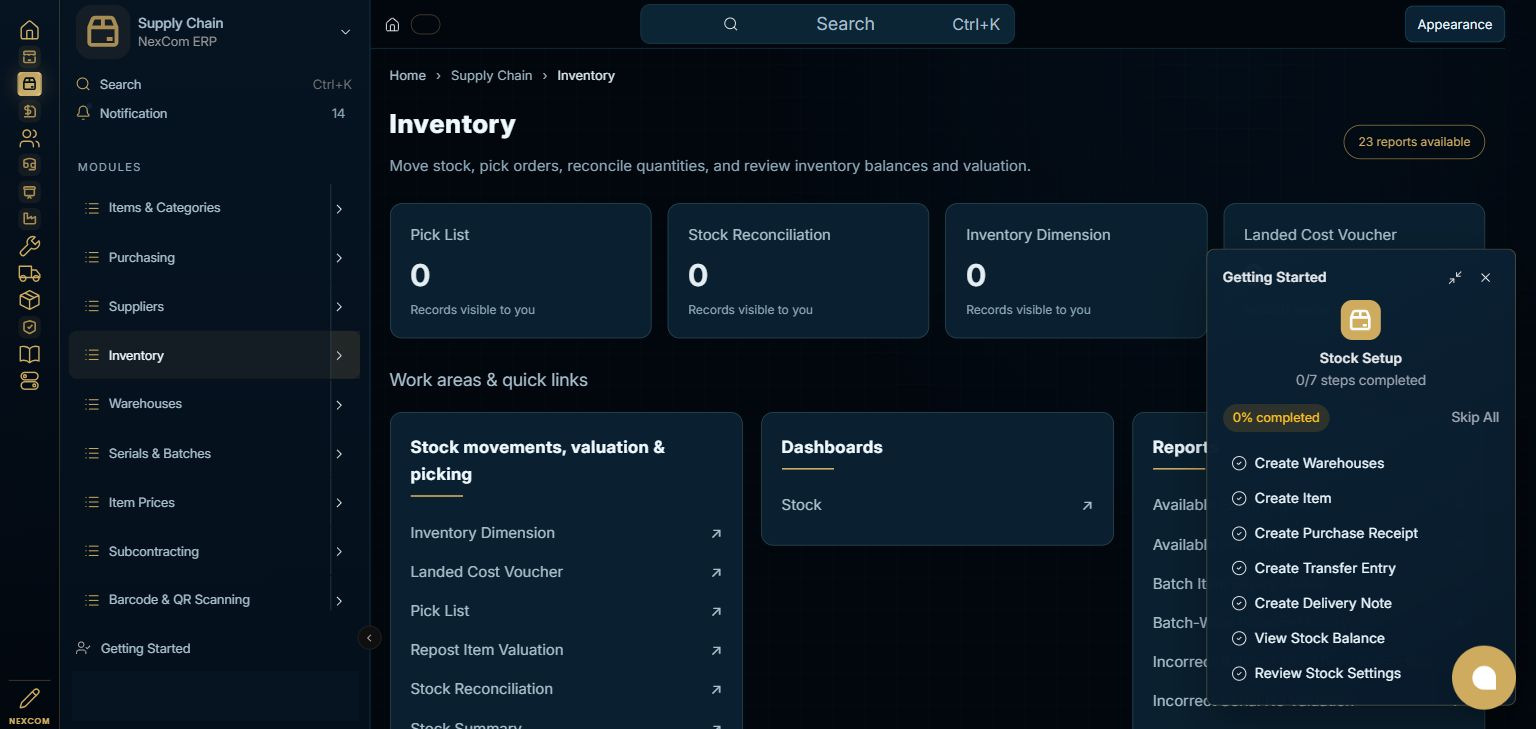Screen dimensions: 1536x729
Task: Select the highlighted Supply Chain icon in left rail
Action: point(29,84)
